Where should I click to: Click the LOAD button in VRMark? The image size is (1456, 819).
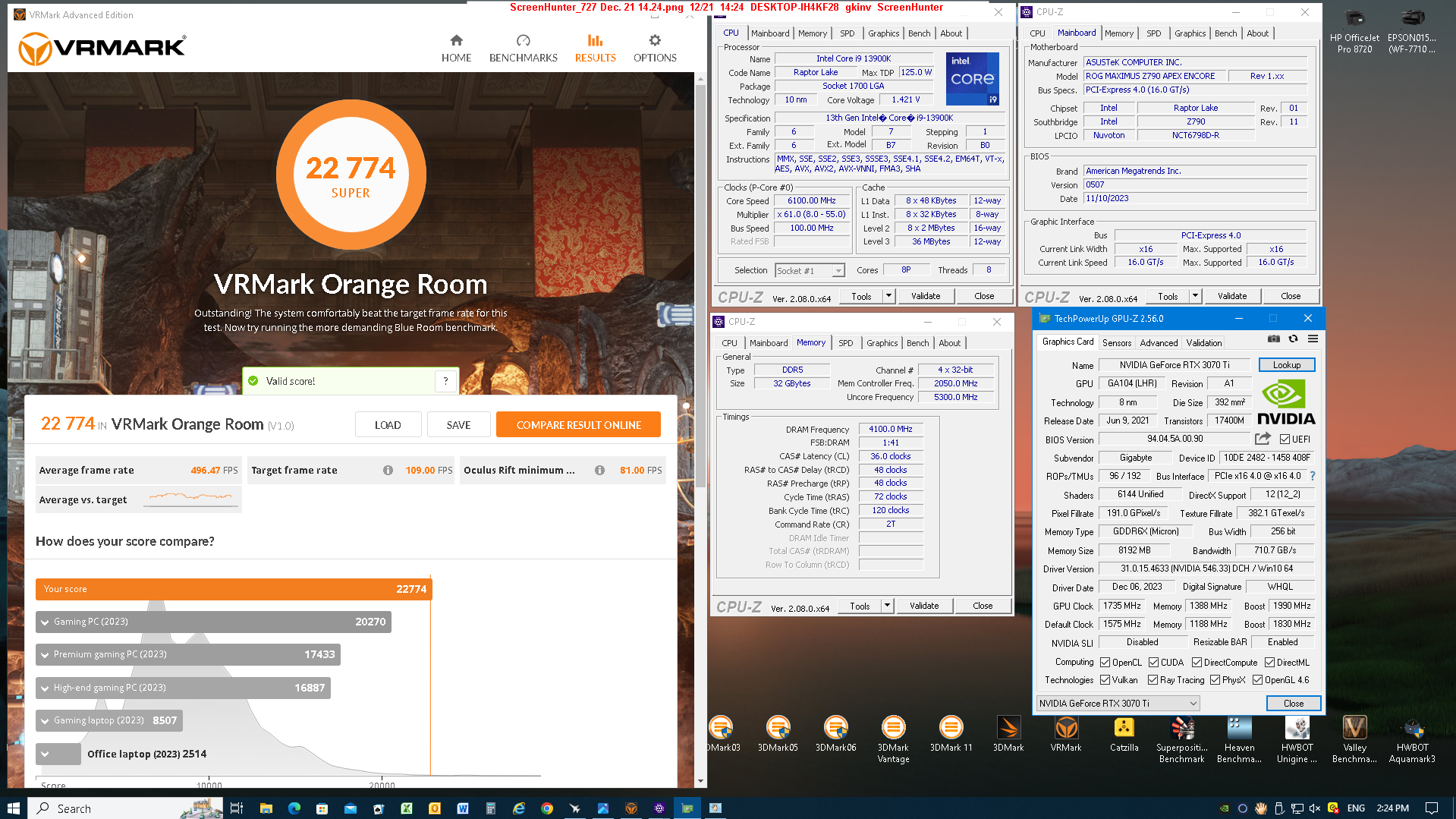[388, 425]
